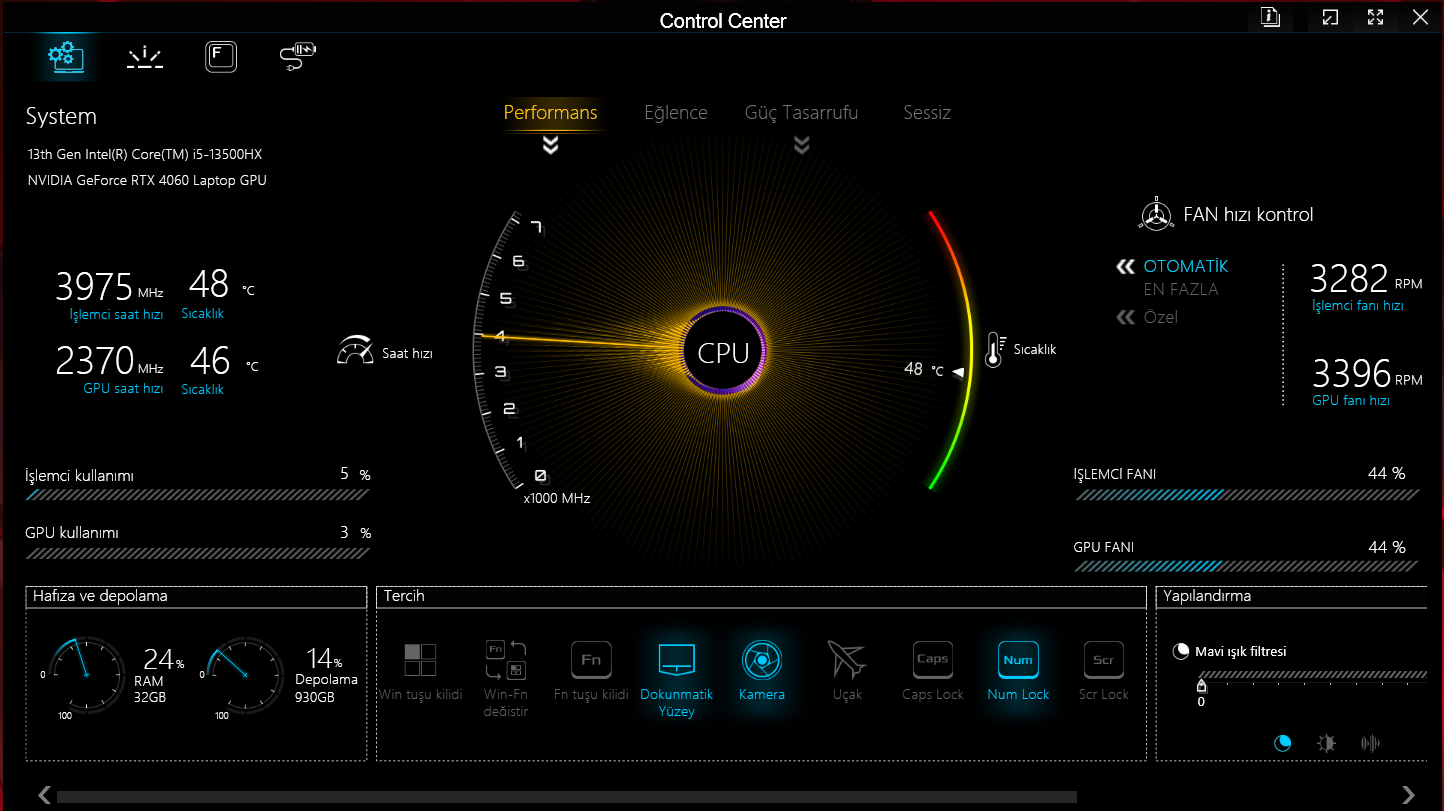Click the moon icon beside Mavi ışık filtresi
The height and width of the screenshot is (811, 1444).
pyautogui.click(x=1181, y=651)
